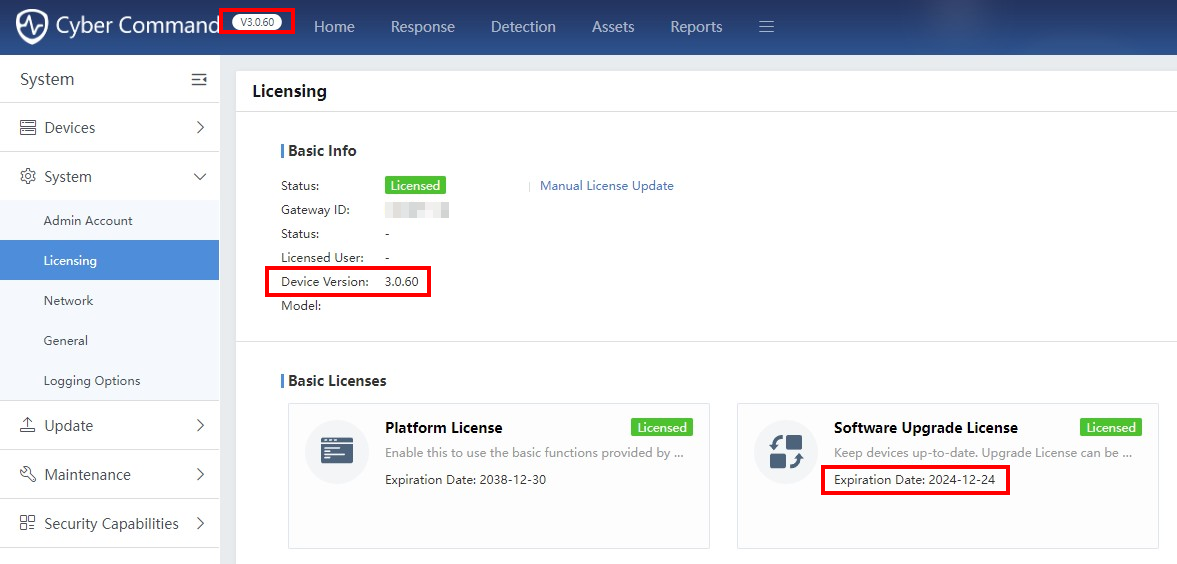Screen dimensions: 1177x564
Task: Click the Platform License description text
Action: 534,454
